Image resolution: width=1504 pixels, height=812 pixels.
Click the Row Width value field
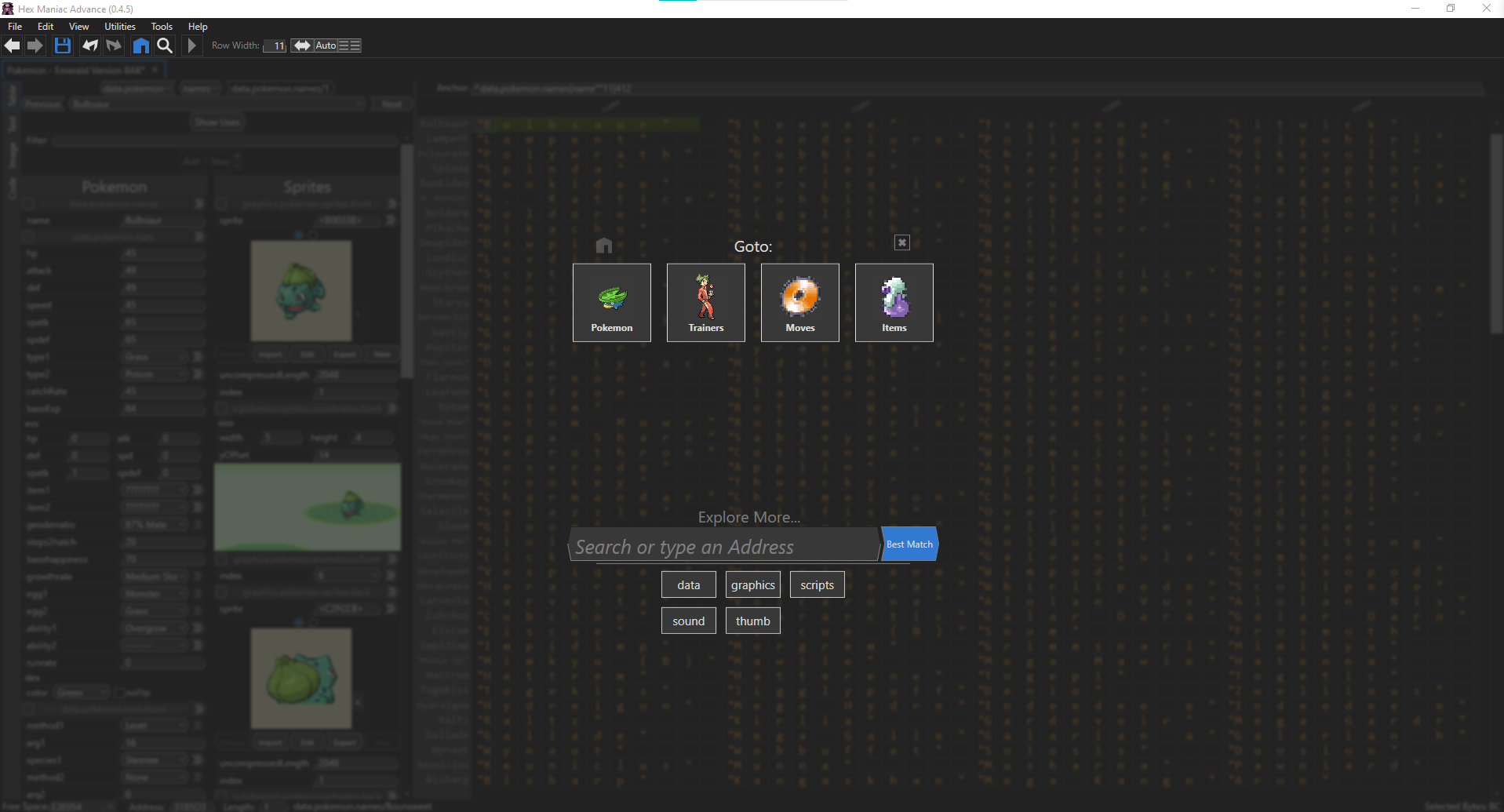tap(275, 46)
